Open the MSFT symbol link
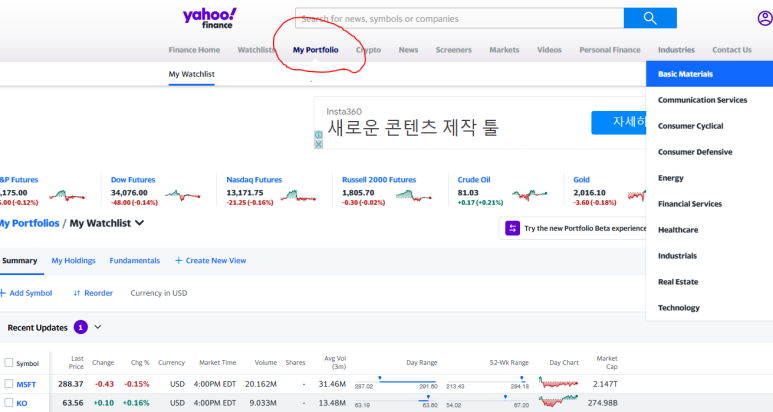Screen dimensions: 773x412 click(26, 384)
